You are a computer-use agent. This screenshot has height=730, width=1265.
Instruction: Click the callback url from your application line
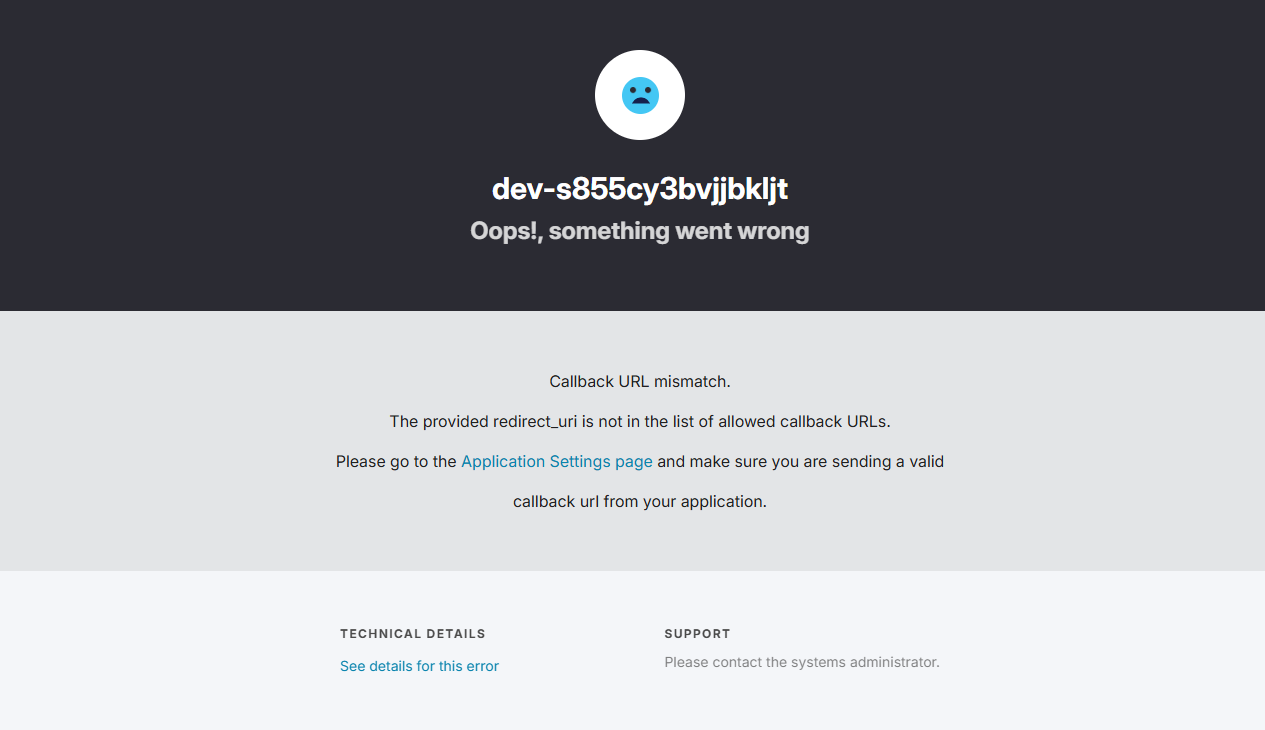[640, 501]
